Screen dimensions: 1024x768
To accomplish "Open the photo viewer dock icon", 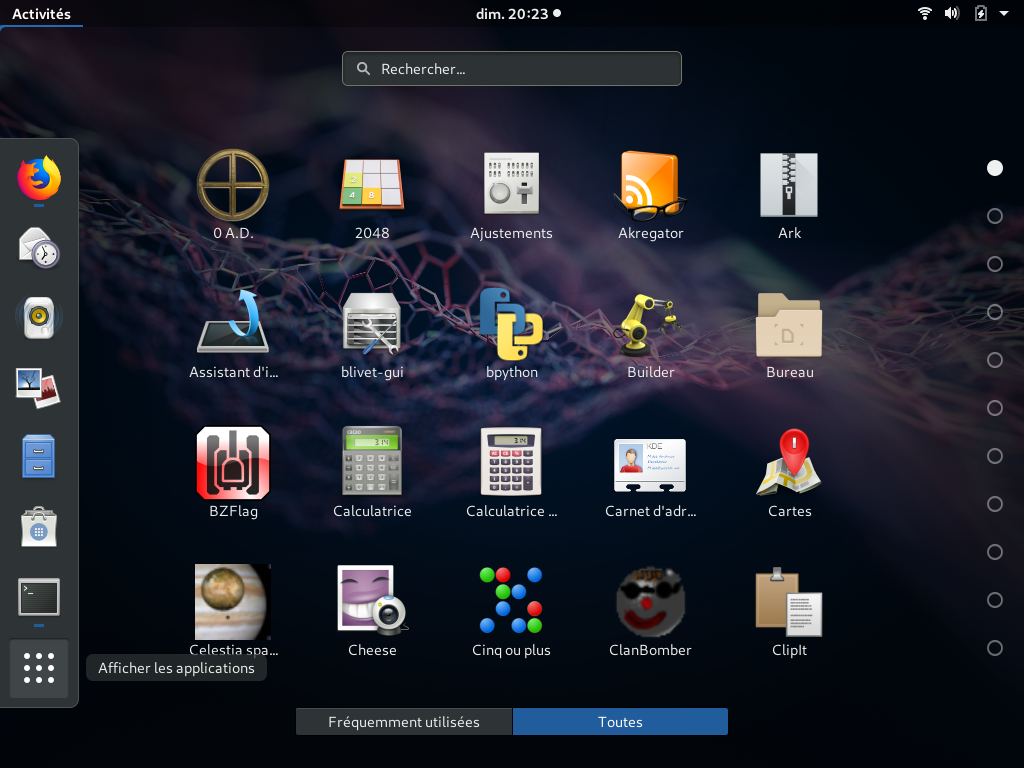I will coord(39,387).
